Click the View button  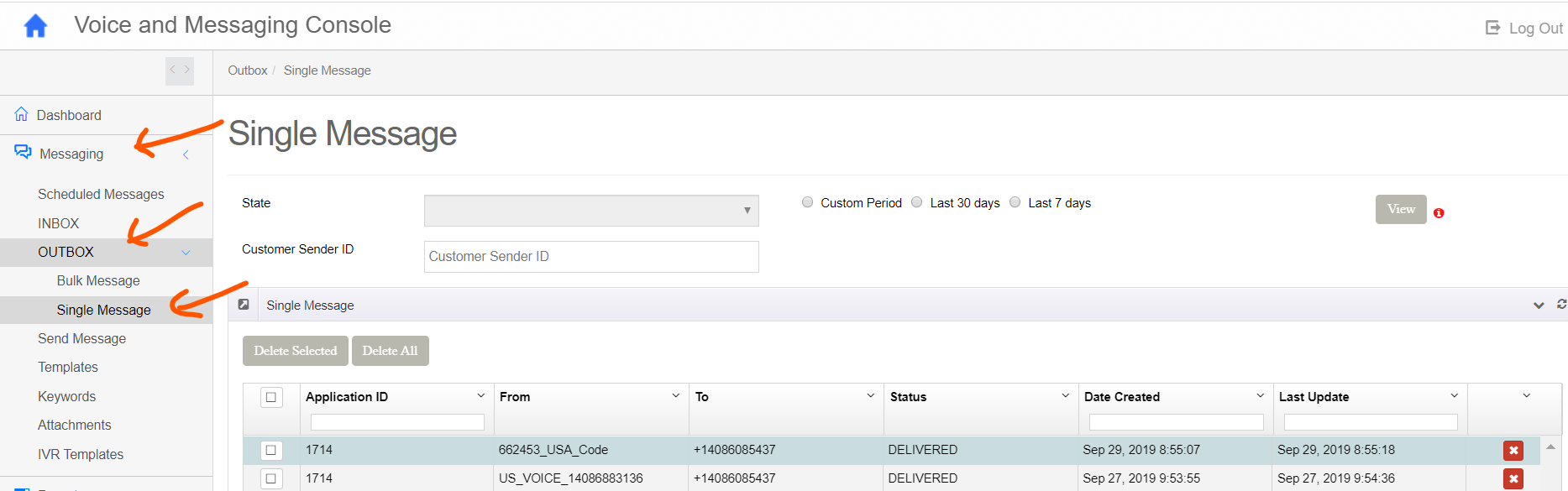1400,210
